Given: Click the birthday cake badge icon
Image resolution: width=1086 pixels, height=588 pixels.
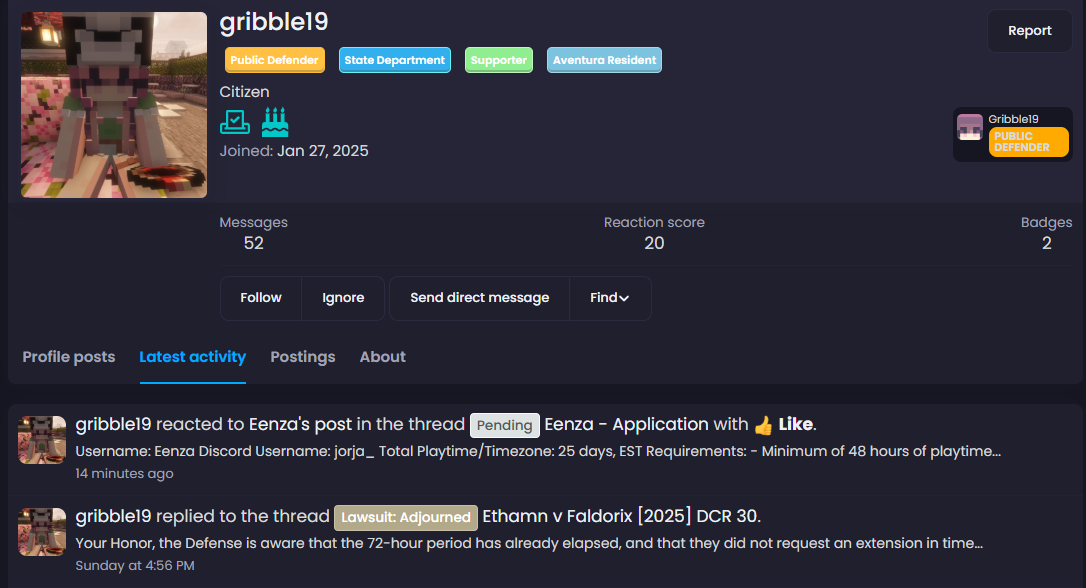Looking at the screenshot, I should [x=275, y=122].
